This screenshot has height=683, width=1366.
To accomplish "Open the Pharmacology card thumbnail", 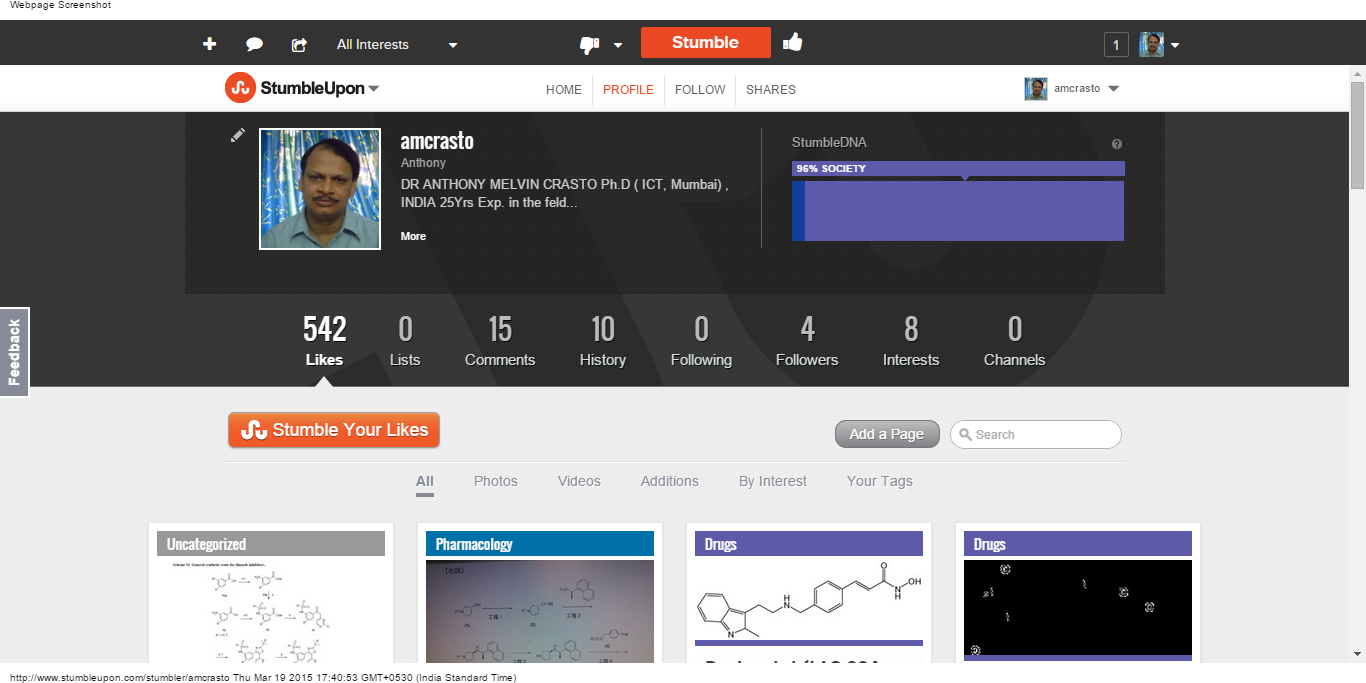I will click(x=540, y=610).
